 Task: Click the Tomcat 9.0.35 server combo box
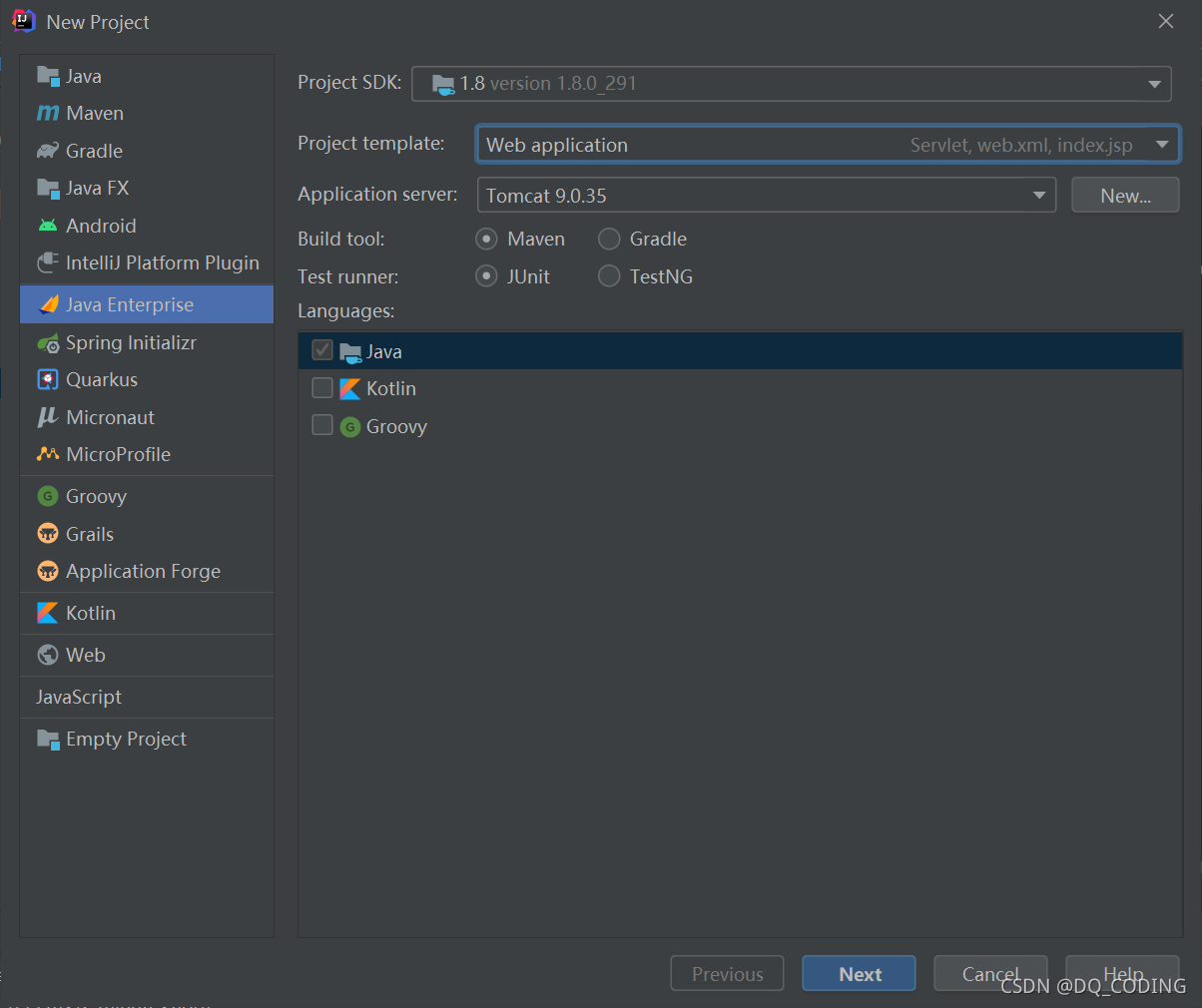pos(767,196)
